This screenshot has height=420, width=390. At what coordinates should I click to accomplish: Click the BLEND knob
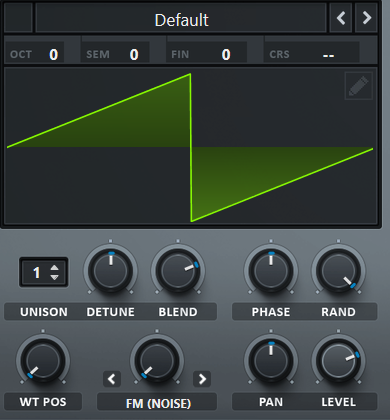[x=178, y=271]
